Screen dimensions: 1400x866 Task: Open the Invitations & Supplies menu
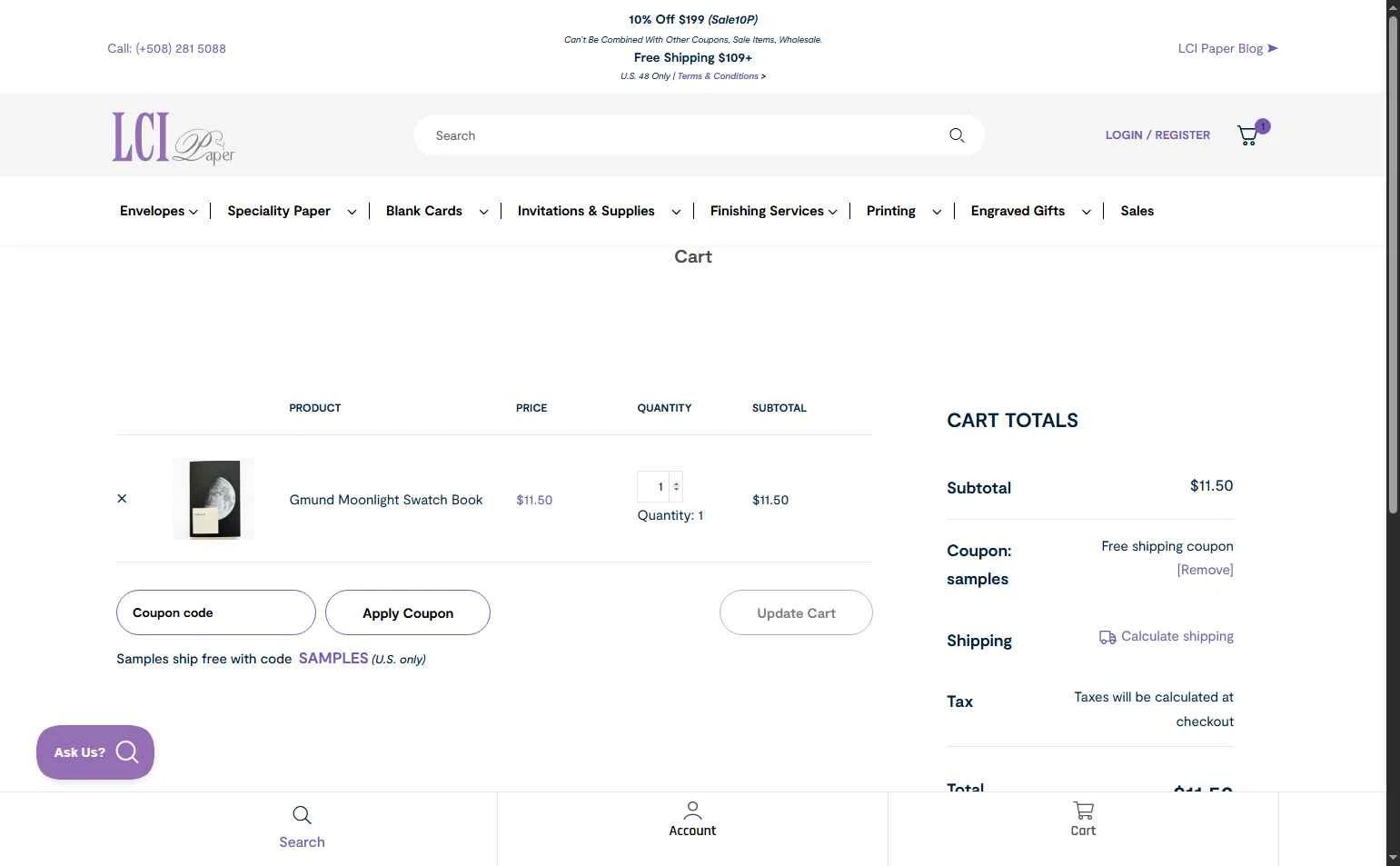pos(586,211)
